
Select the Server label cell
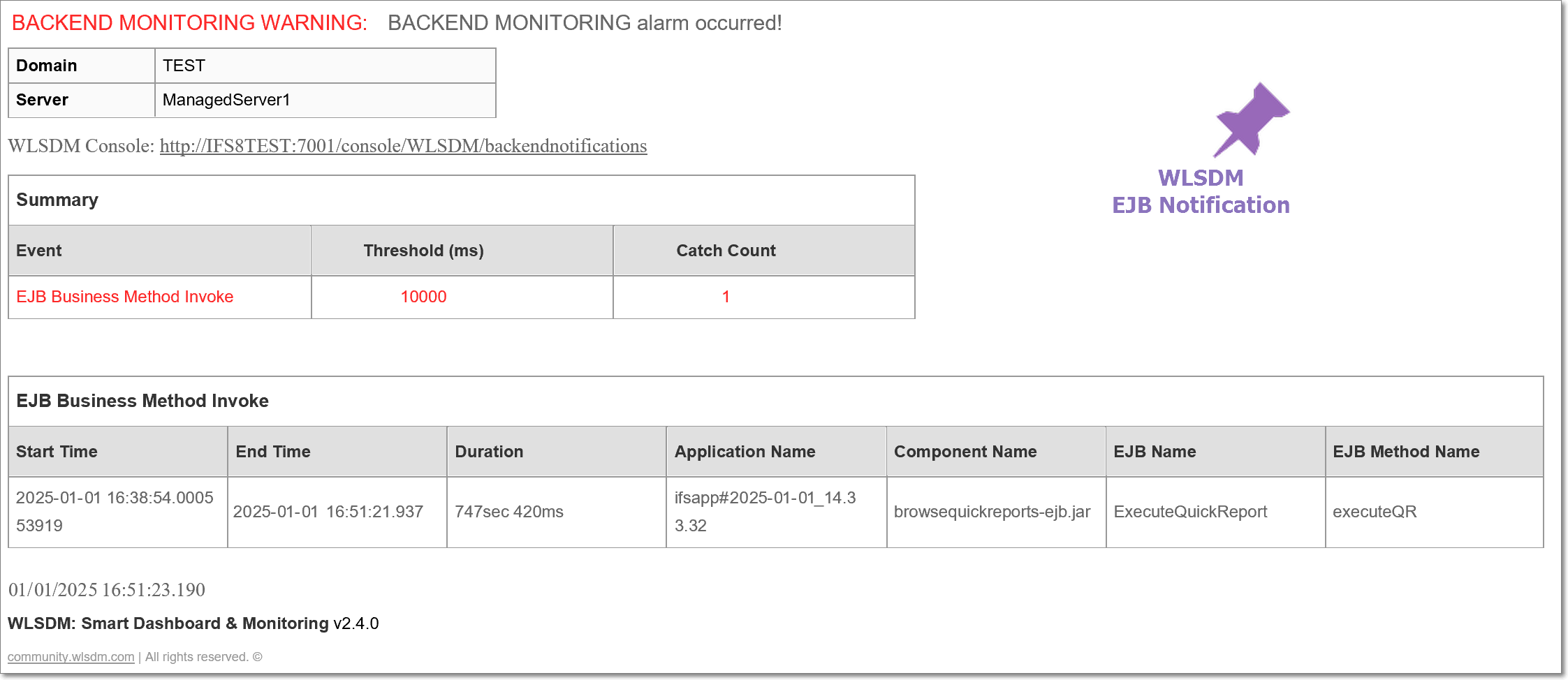[x=81, y=100]
